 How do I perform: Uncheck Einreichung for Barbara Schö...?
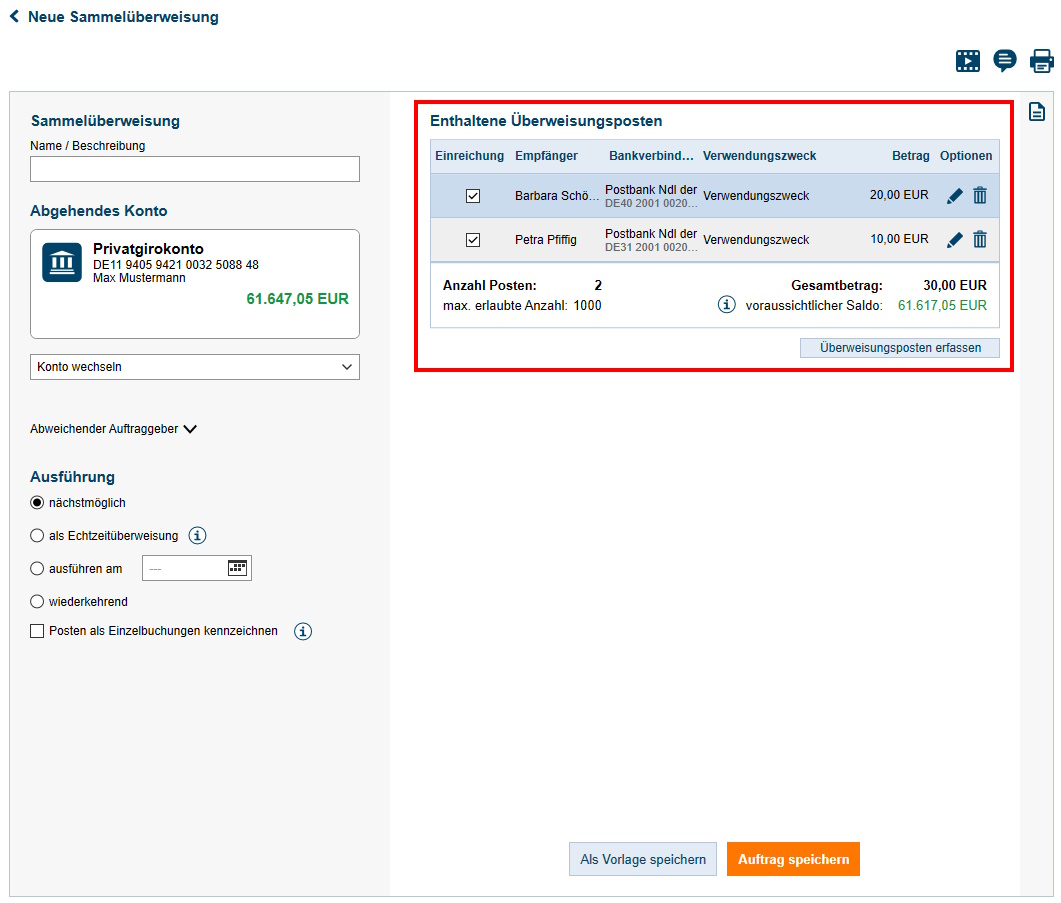[x=473, y=196]
